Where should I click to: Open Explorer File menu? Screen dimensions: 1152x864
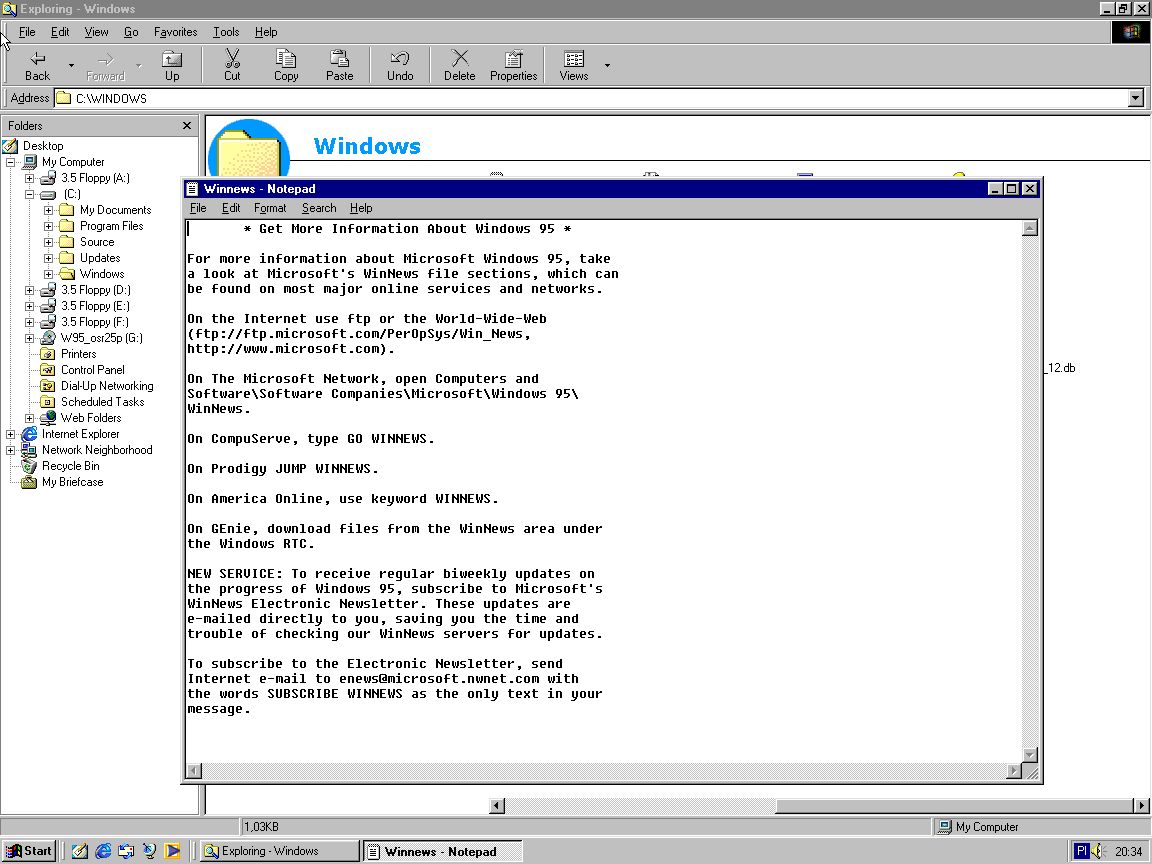point(26,32)
